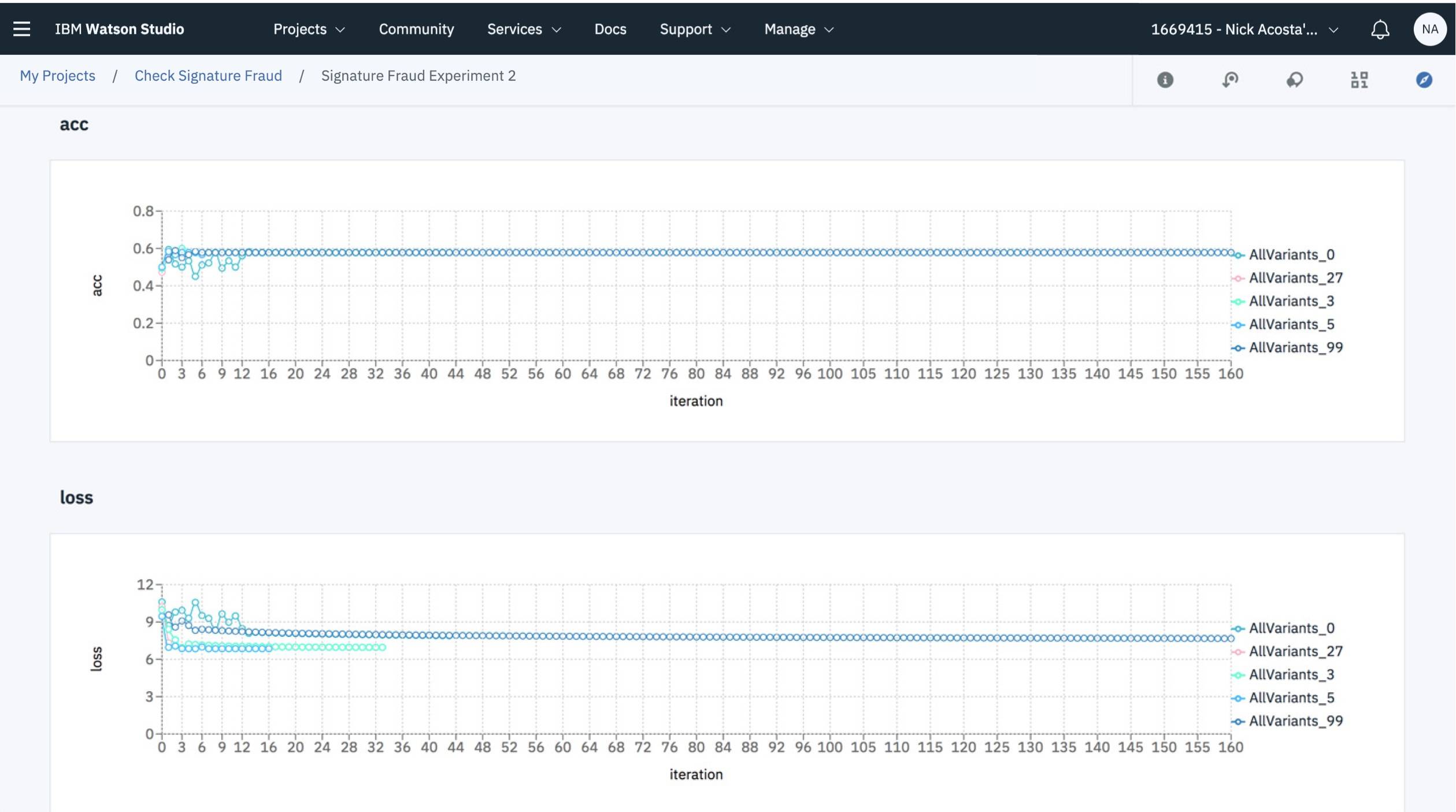Open the account switcher 1669415 - Nick Acosta

1244,29
